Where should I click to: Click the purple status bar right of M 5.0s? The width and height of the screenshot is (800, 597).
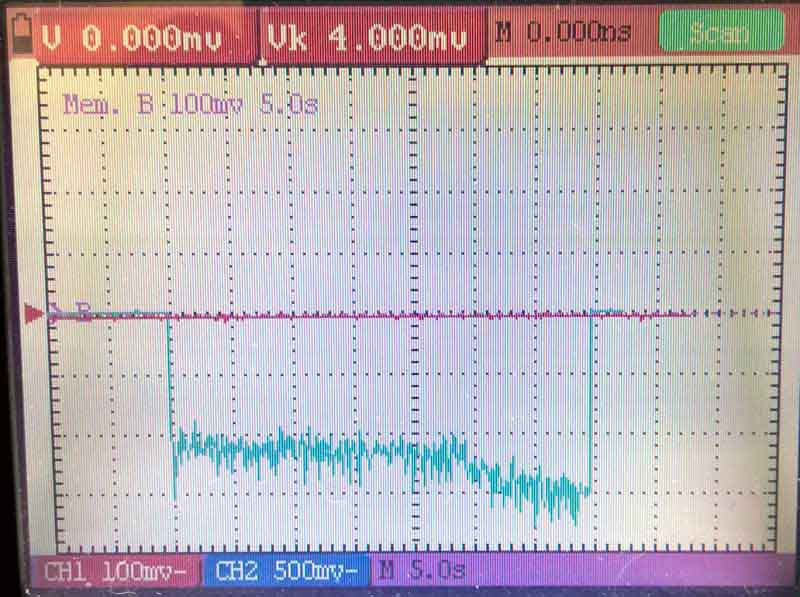[x=620, y=571]
